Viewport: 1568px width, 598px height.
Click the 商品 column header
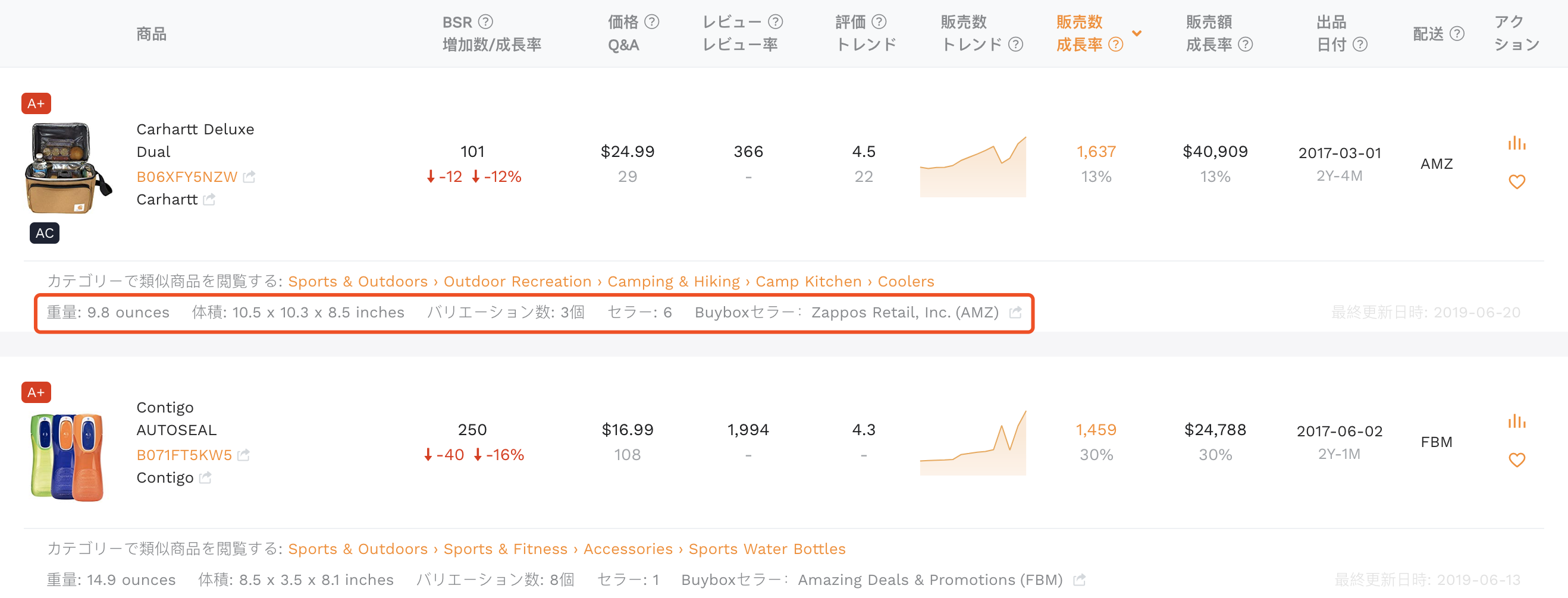pyautogui.click(x=152, y=33)
